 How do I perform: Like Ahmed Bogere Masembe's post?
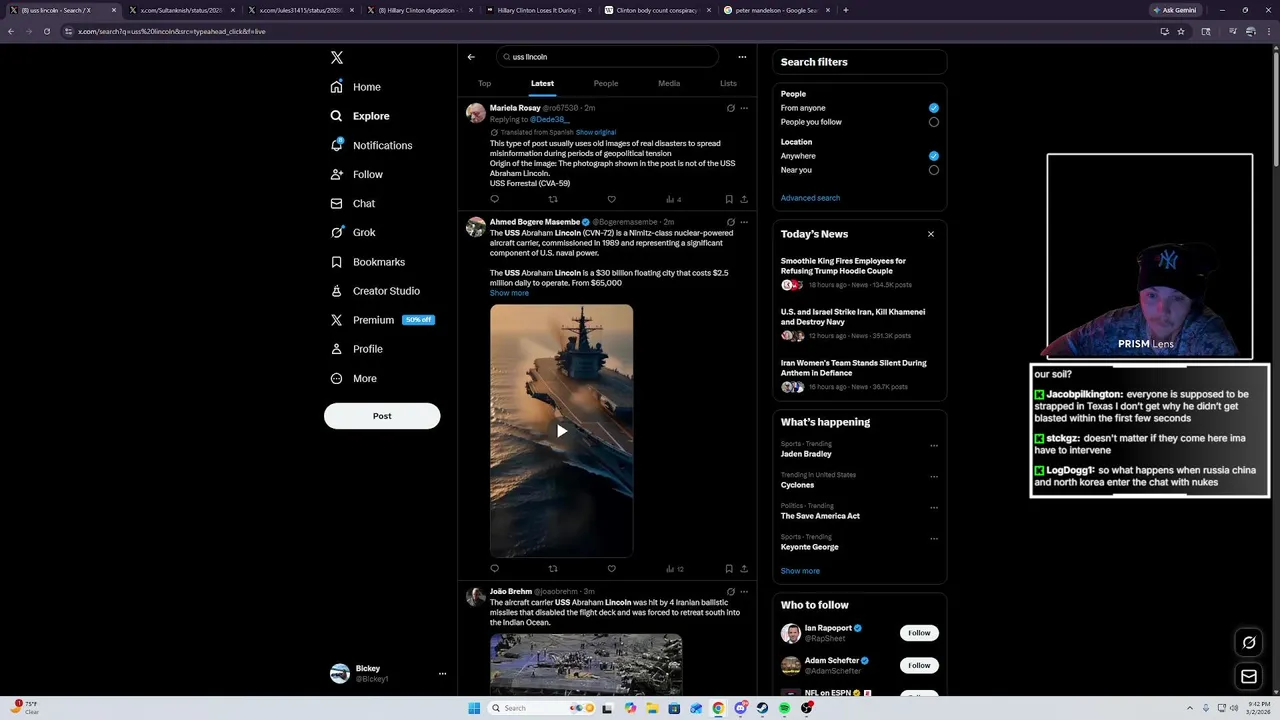[612, 569]
